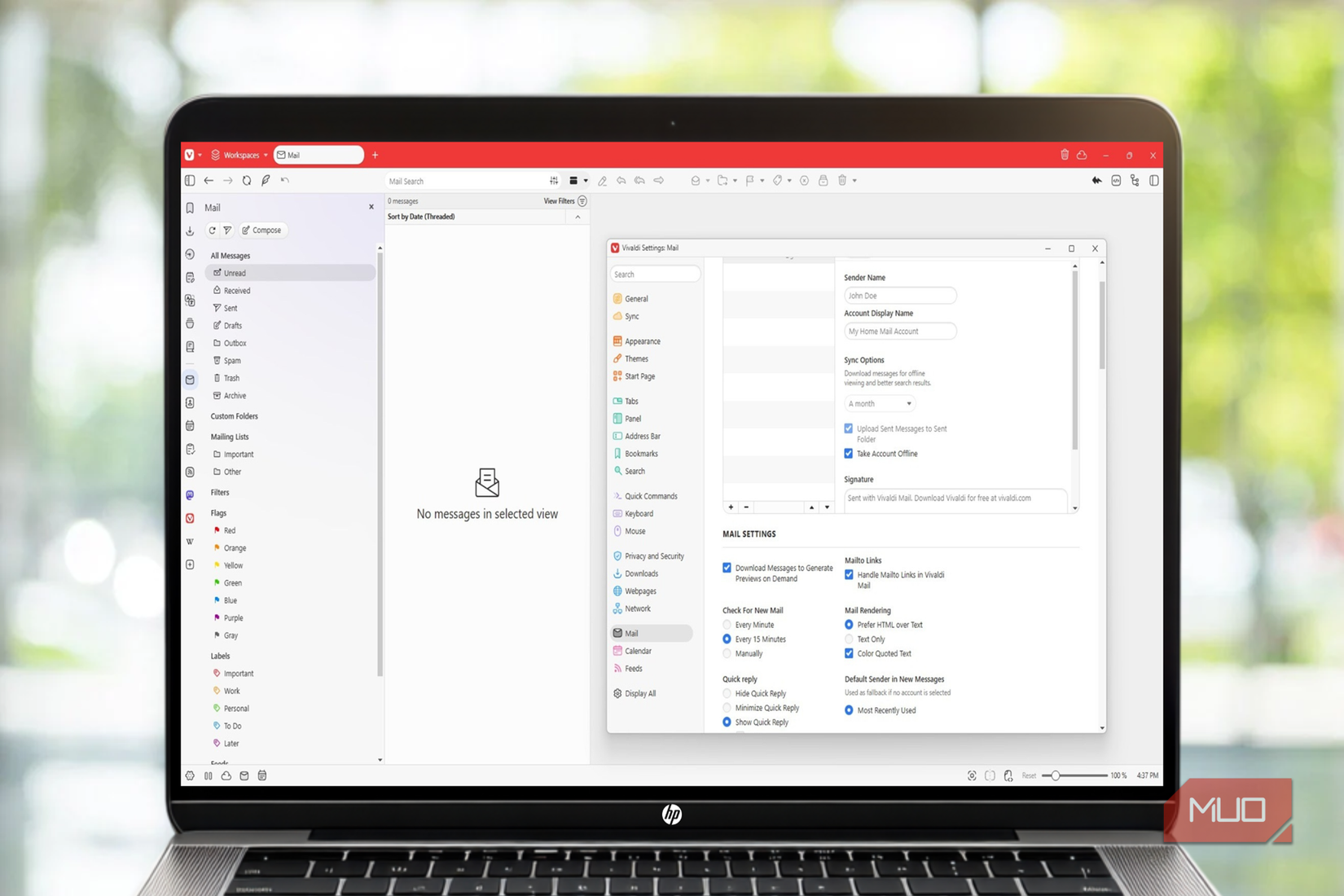The width and height of the screenshot is (1344, 896).
Task: Toggle the side panel button in toolbar
Action: (x=190, y=181)
